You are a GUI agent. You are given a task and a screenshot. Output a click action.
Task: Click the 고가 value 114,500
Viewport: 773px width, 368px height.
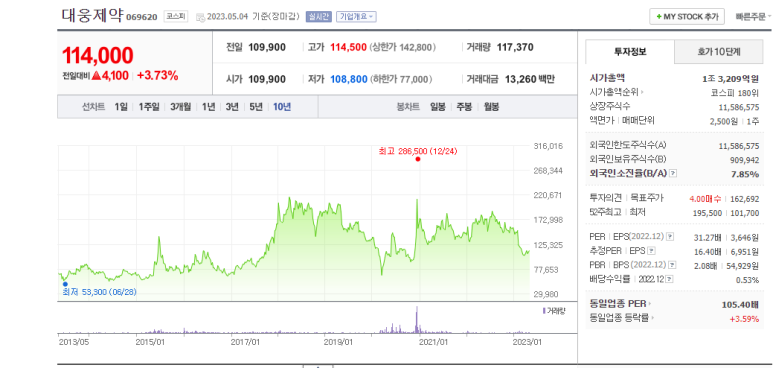tap(348, 47)
